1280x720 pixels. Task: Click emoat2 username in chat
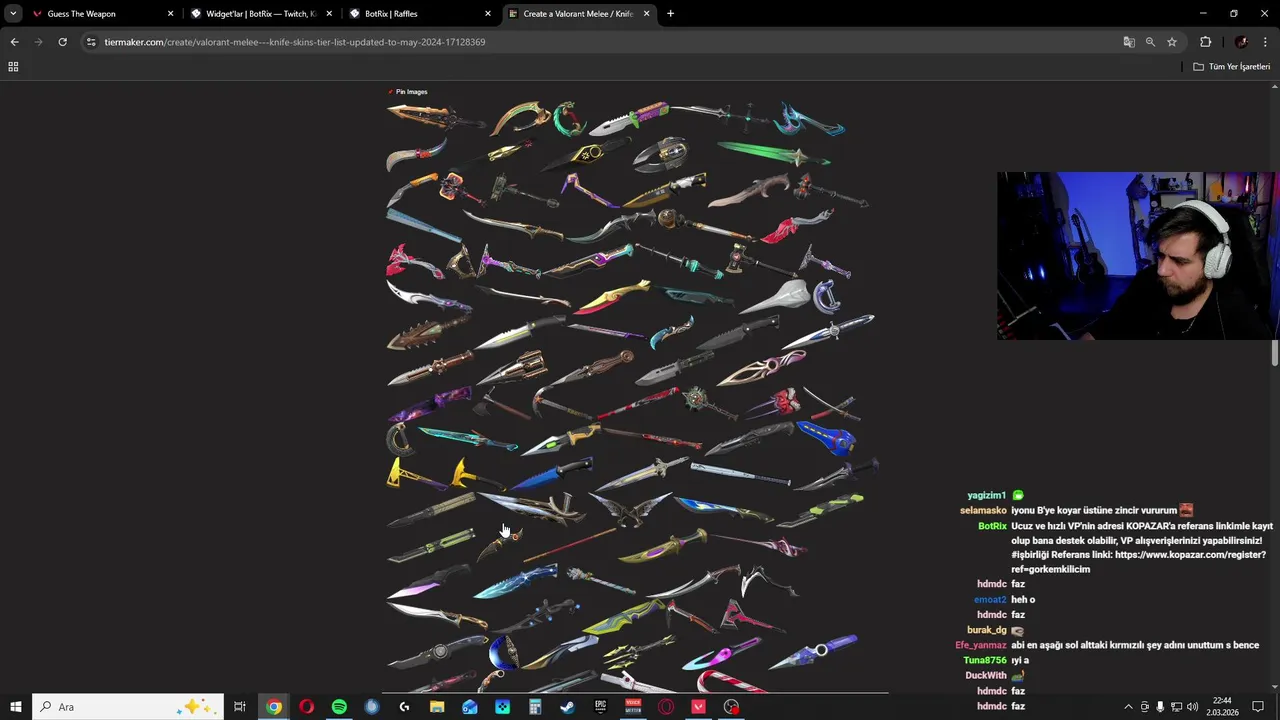tap(990, 600)
